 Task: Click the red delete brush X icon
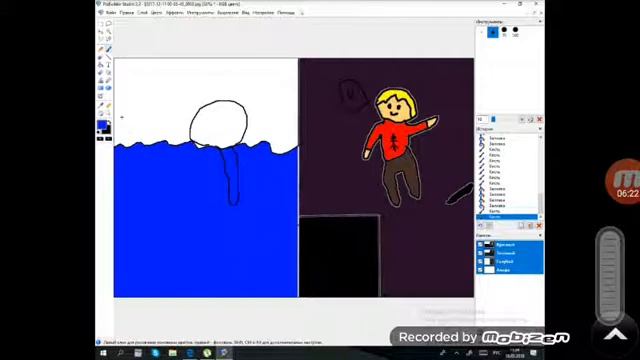click(x=539, y=119)
